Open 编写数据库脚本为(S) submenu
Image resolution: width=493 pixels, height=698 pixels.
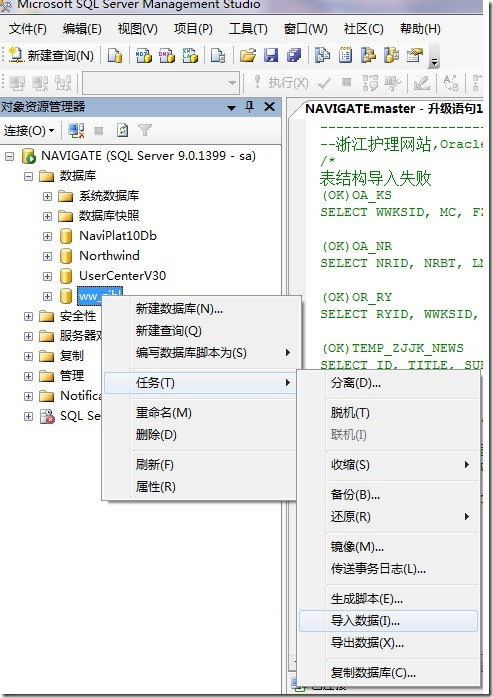(200, 353)
